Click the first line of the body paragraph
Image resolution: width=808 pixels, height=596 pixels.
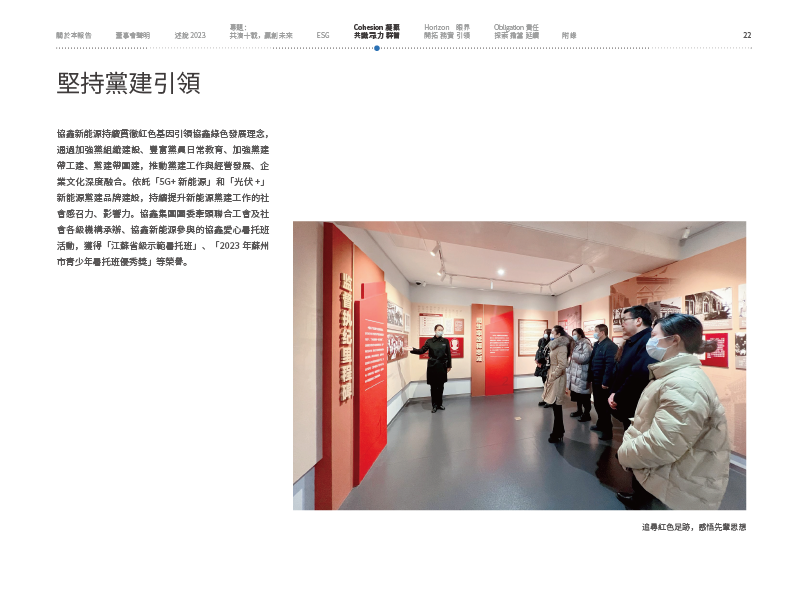[163, 133]
